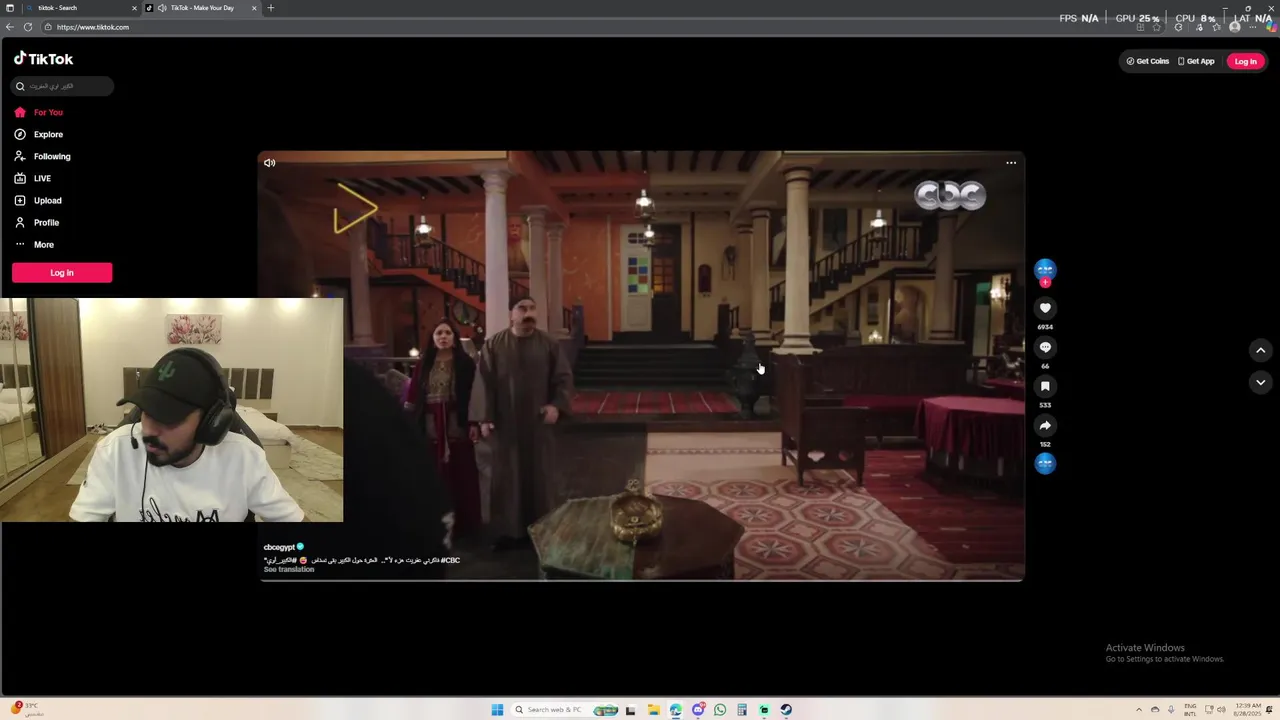Expand the More menu in sidebar

(34, 244)
